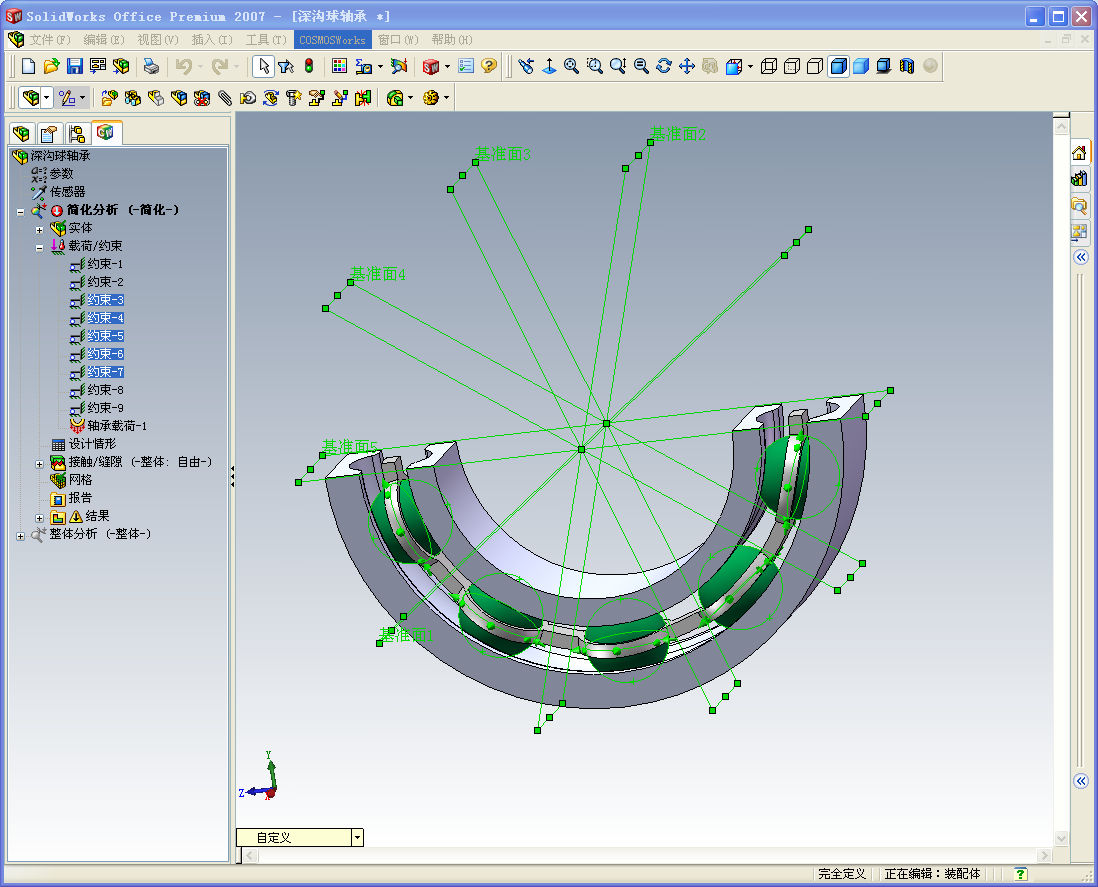Image resolution: width=1098 pixels, height=887 pixels.
Task: Toggle Shadows in Shaded Mode
Action: point(884,67)
